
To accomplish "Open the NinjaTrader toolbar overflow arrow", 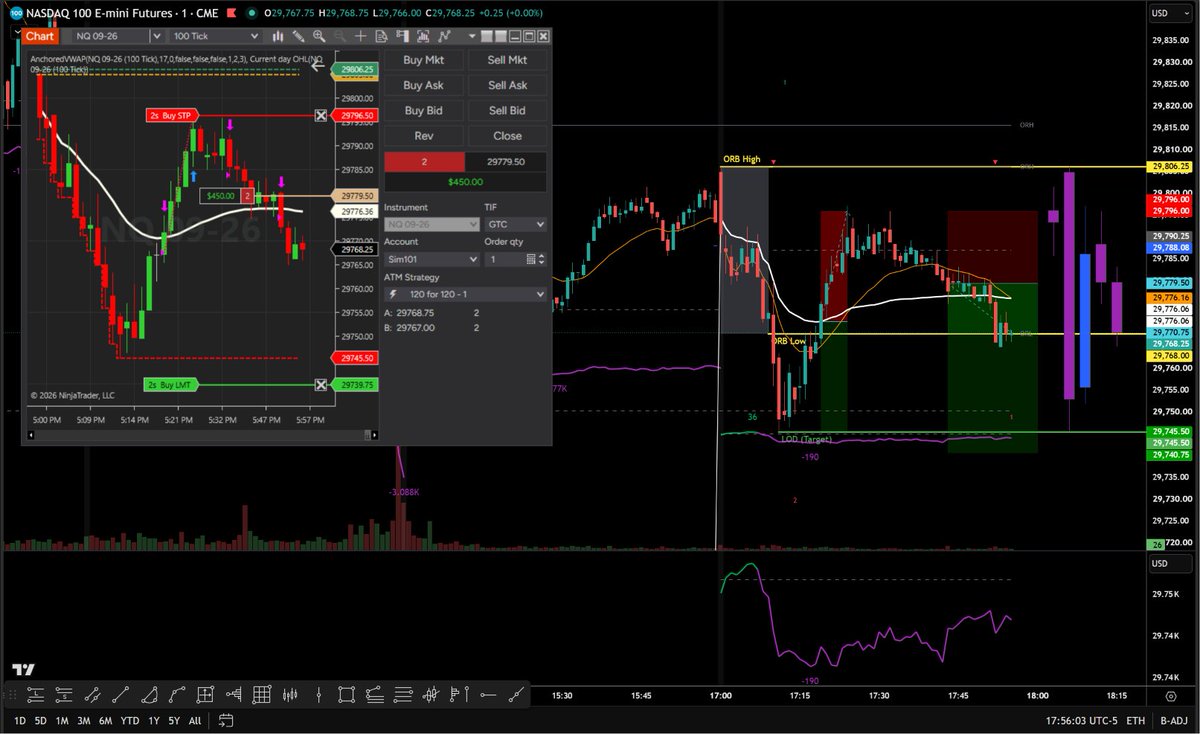I will point(472,36).
